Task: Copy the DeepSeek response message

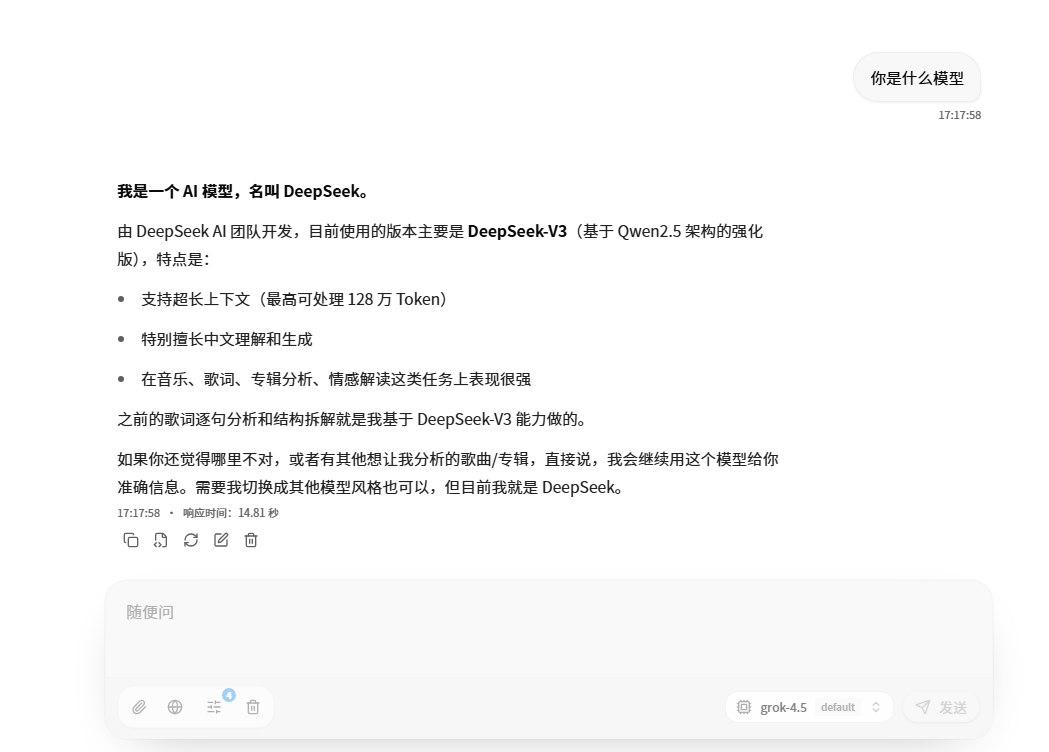Action: [x=131, y=540]
